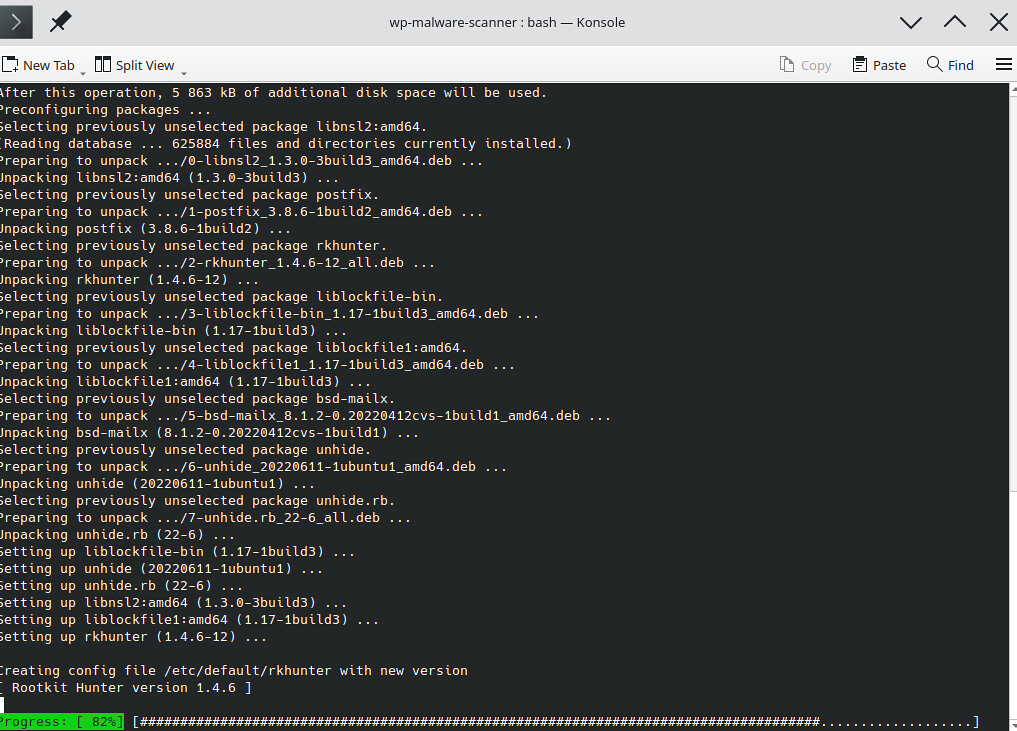Pin window with the pushpin icon
The height and width of the screenshot is (731, 1017).
[x=60, y=22]
